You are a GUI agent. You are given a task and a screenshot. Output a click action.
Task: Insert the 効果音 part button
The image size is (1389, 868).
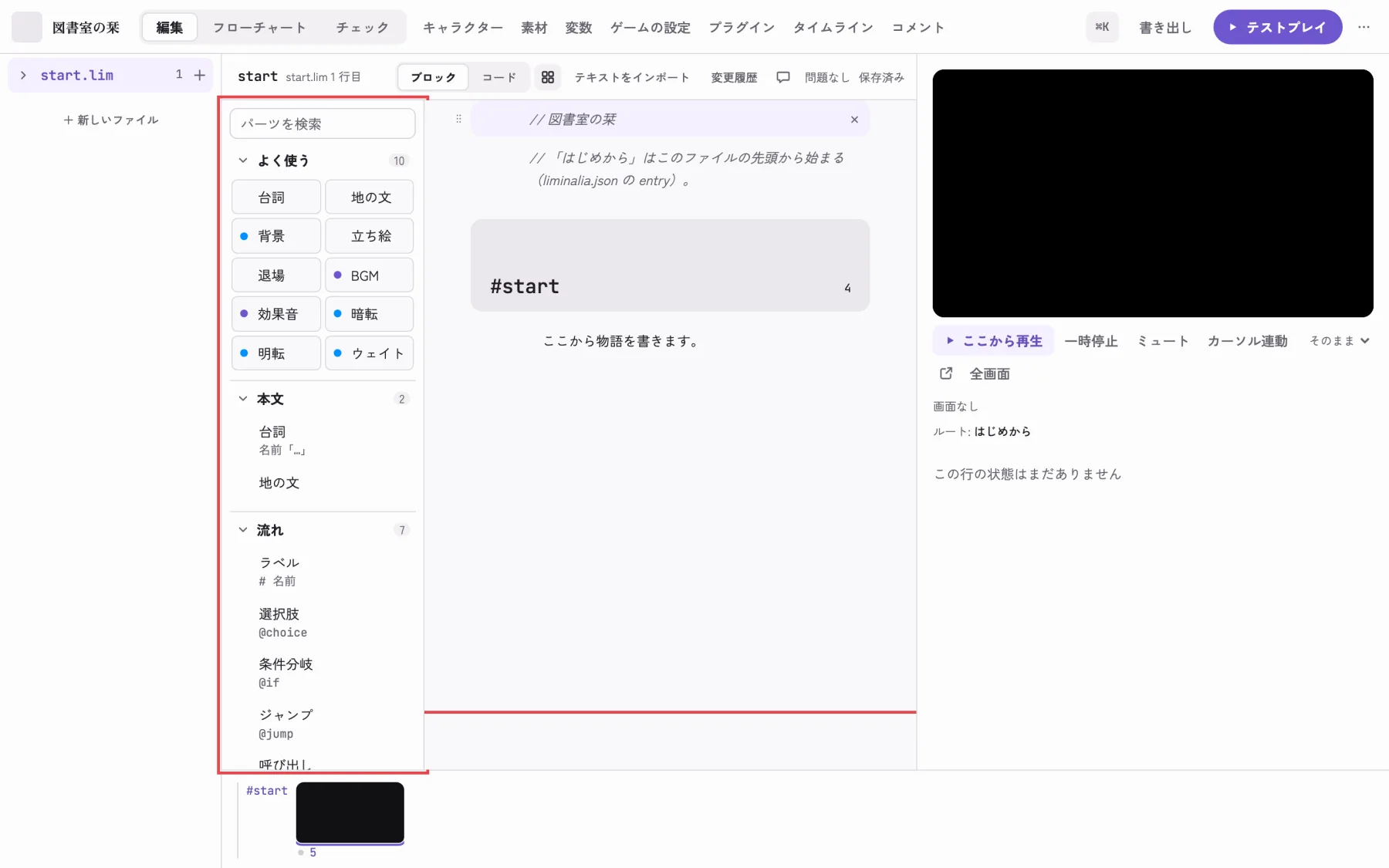pos(275,314)
